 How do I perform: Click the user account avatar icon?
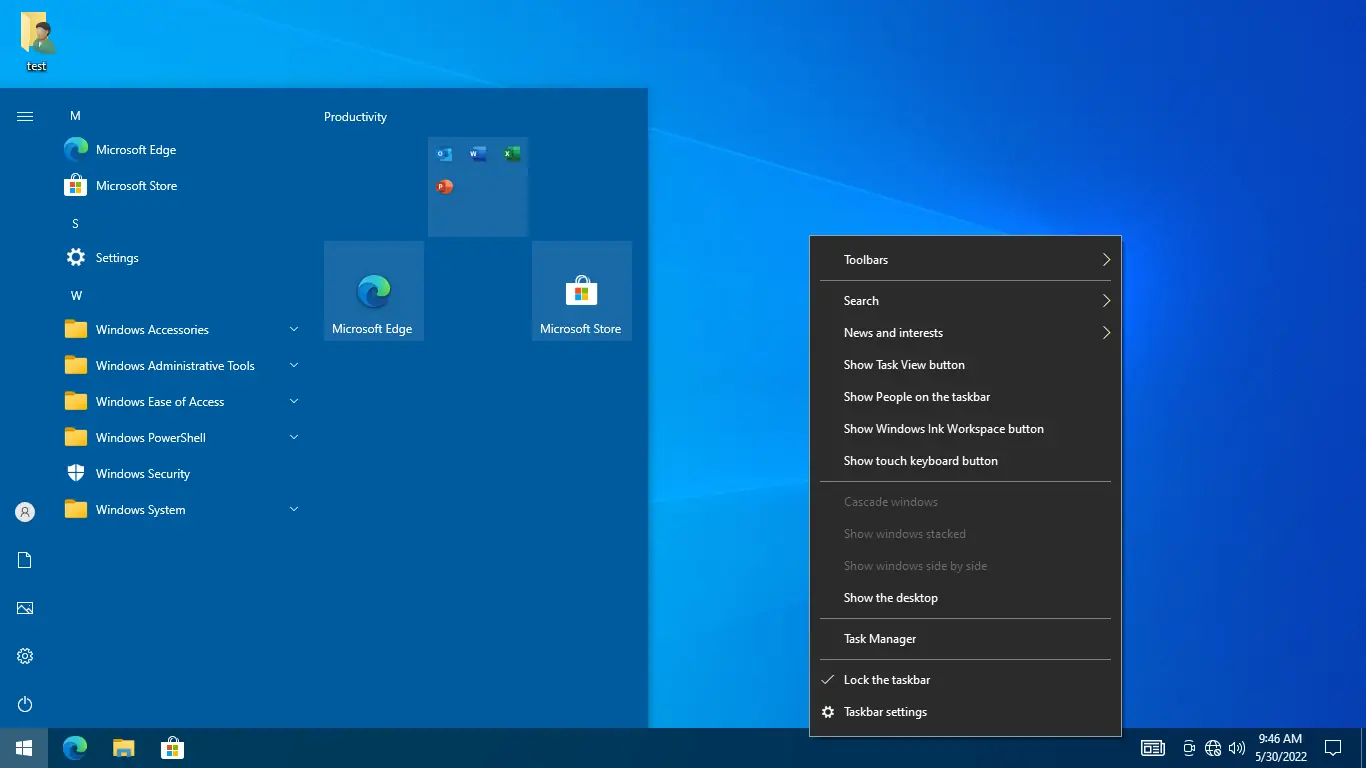(25, 512)
